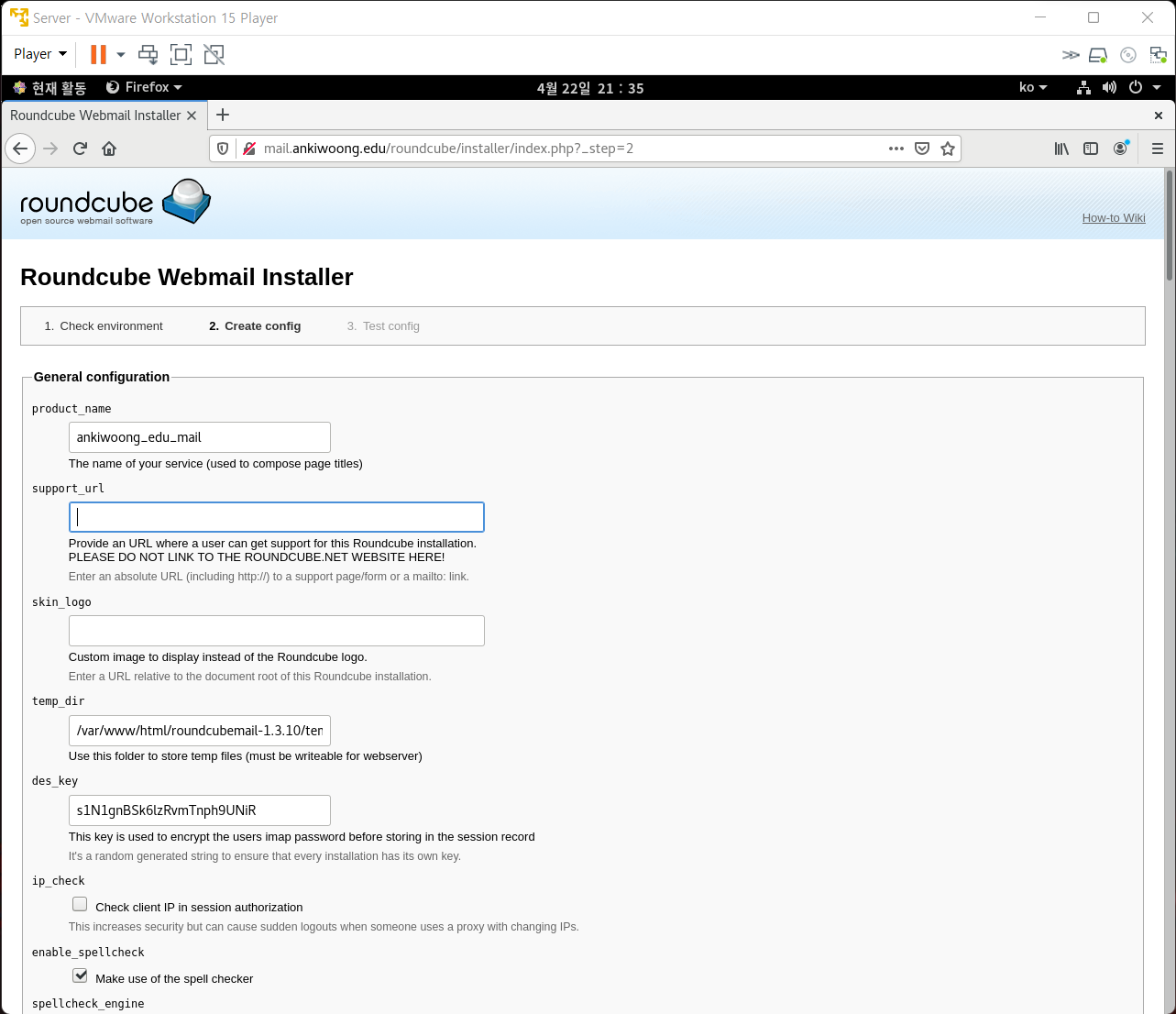Viewport: 1176px width, 1014px height.
Task: Click the network adapter device icon
Action: pyautogui.click(x=1158, y=55)
